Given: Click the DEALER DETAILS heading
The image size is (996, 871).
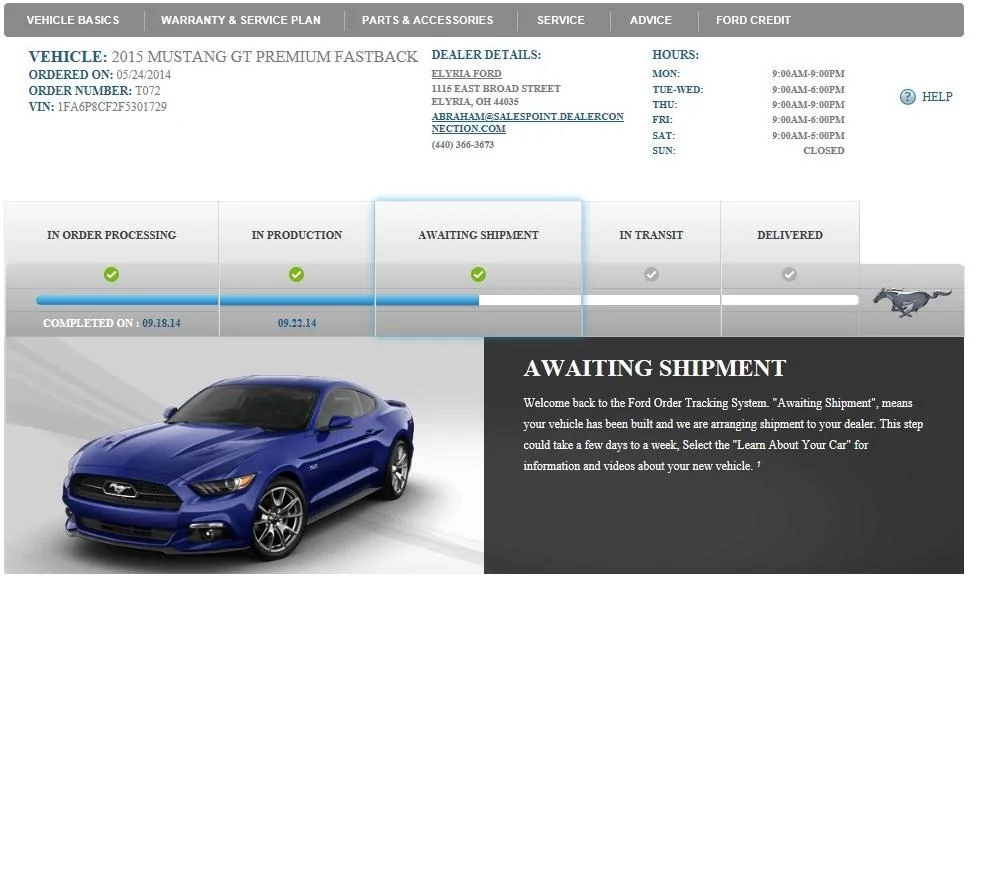Looking at the screenshot, I should 486,55.
